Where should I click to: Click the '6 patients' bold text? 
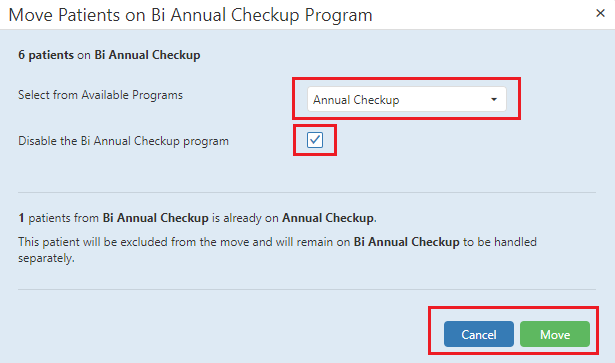pyautogui.click(x=46, y=55)
